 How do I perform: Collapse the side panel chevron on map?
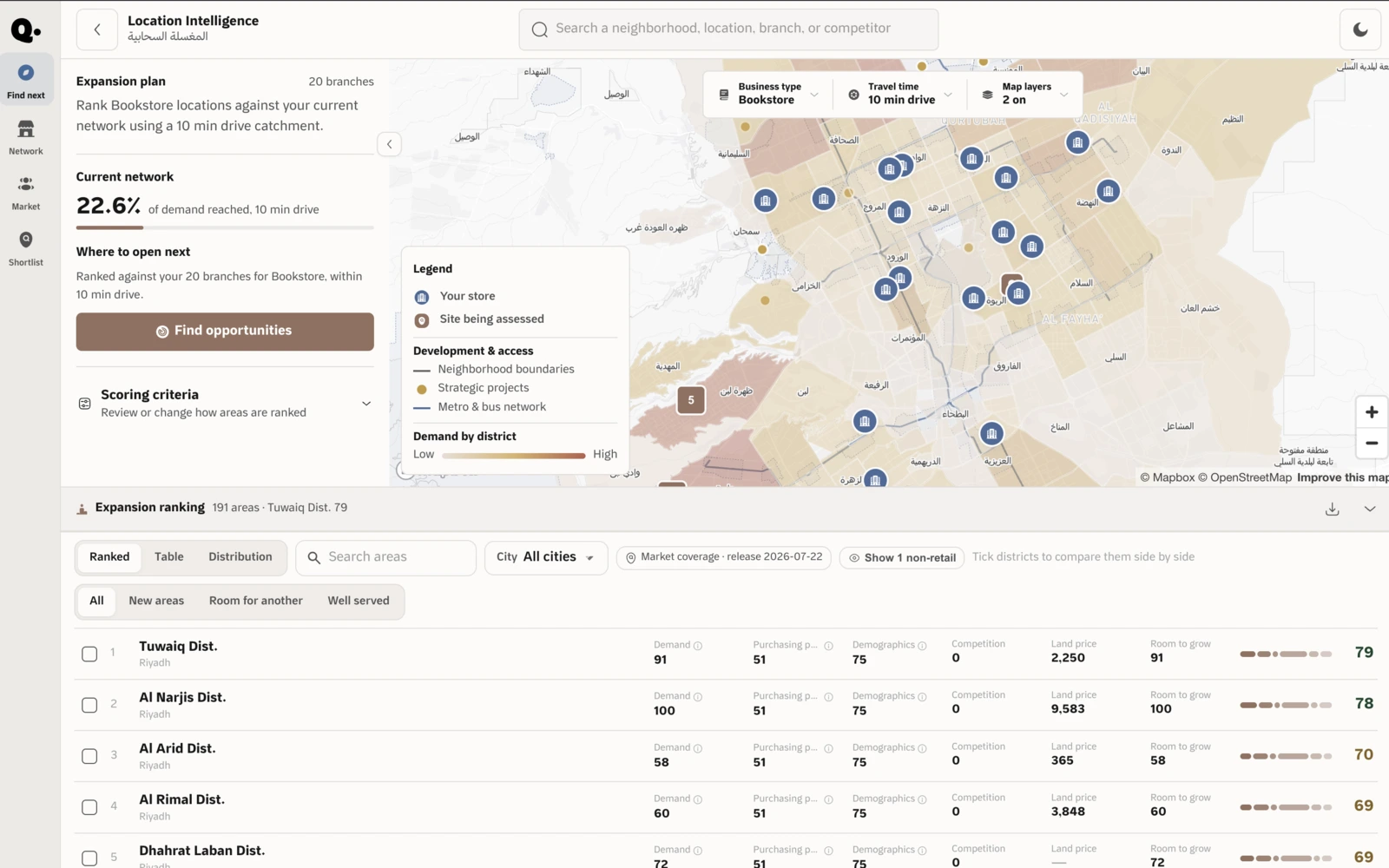389,144
